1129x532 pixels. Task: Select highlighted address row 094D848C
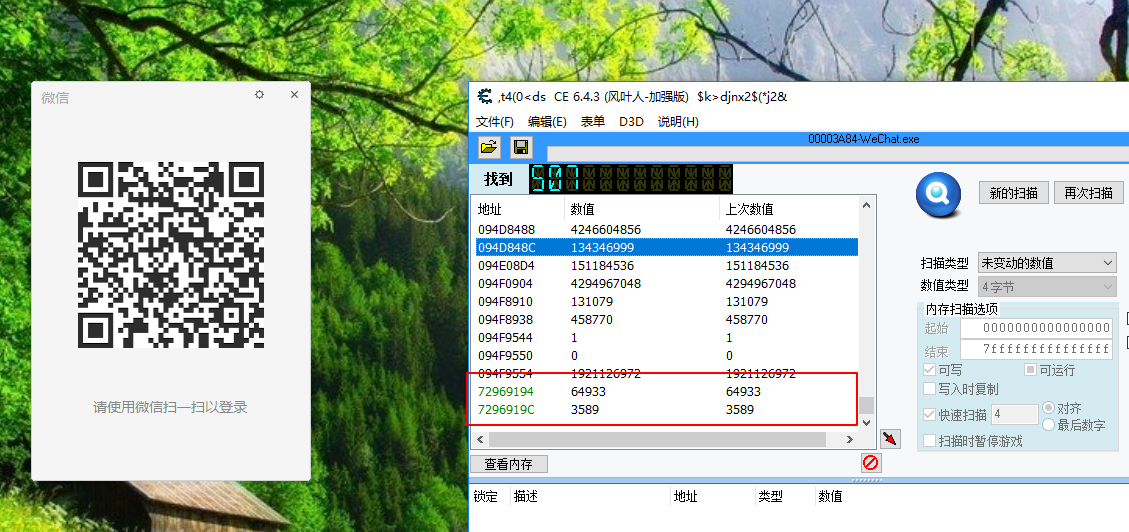(667, 248)
